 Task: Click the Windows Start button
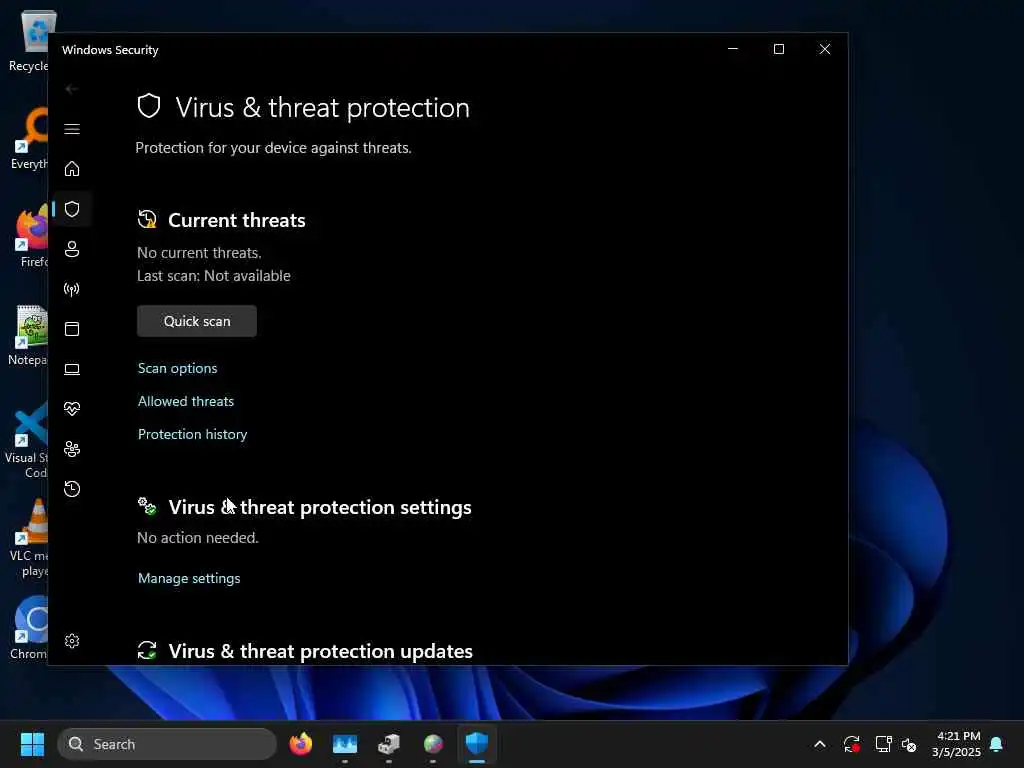point(32,744)
